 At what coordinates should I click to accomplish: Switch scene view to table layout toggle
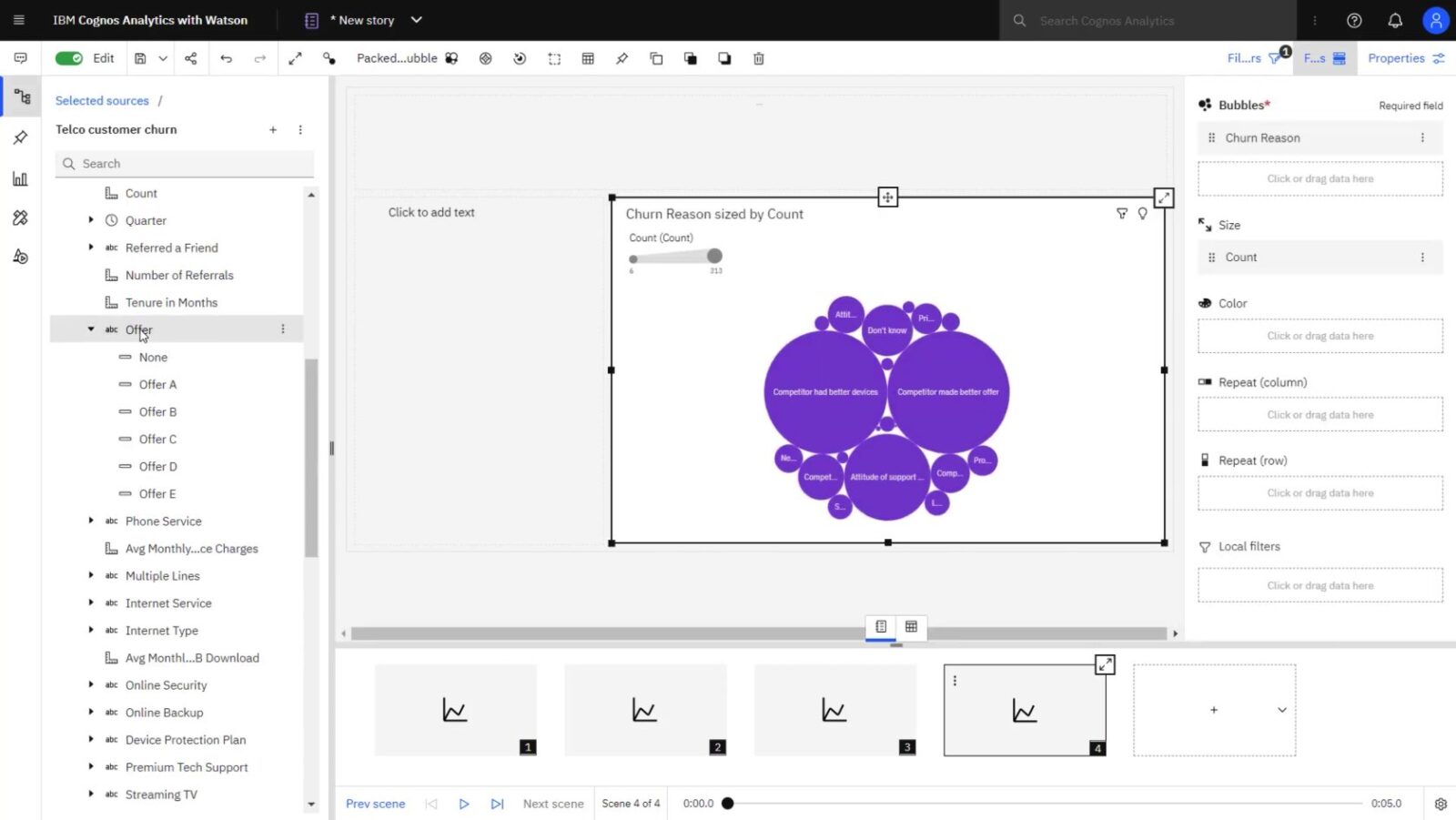coord(911,626)
